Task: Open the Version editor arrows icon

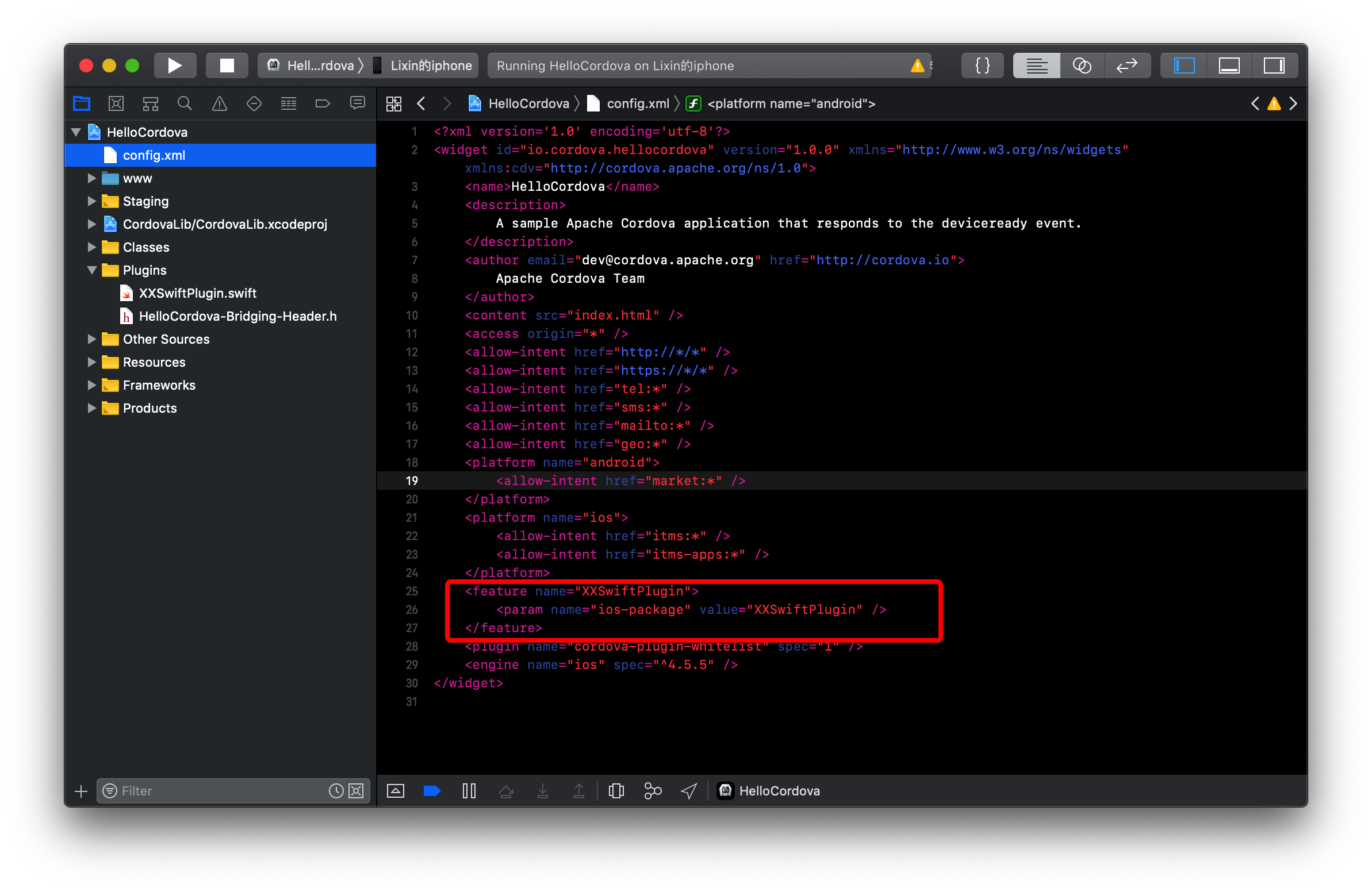Action: (1126, 66)
